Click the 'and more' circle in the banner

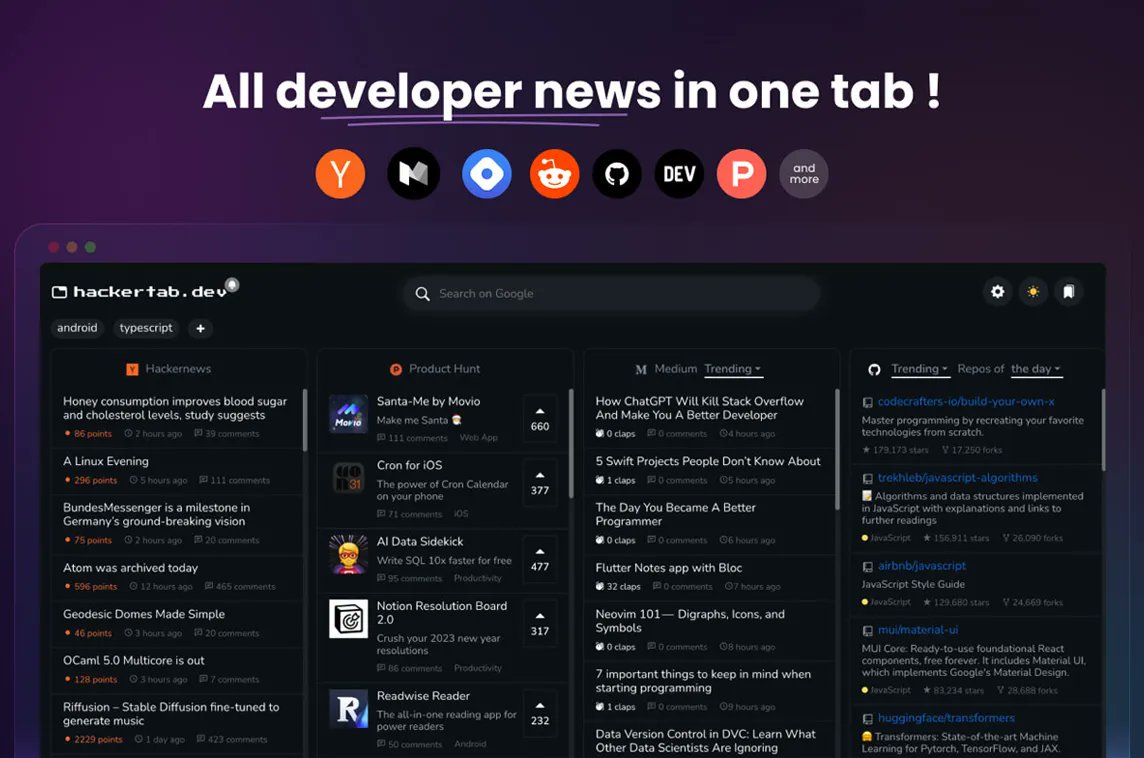pos(804,174)
